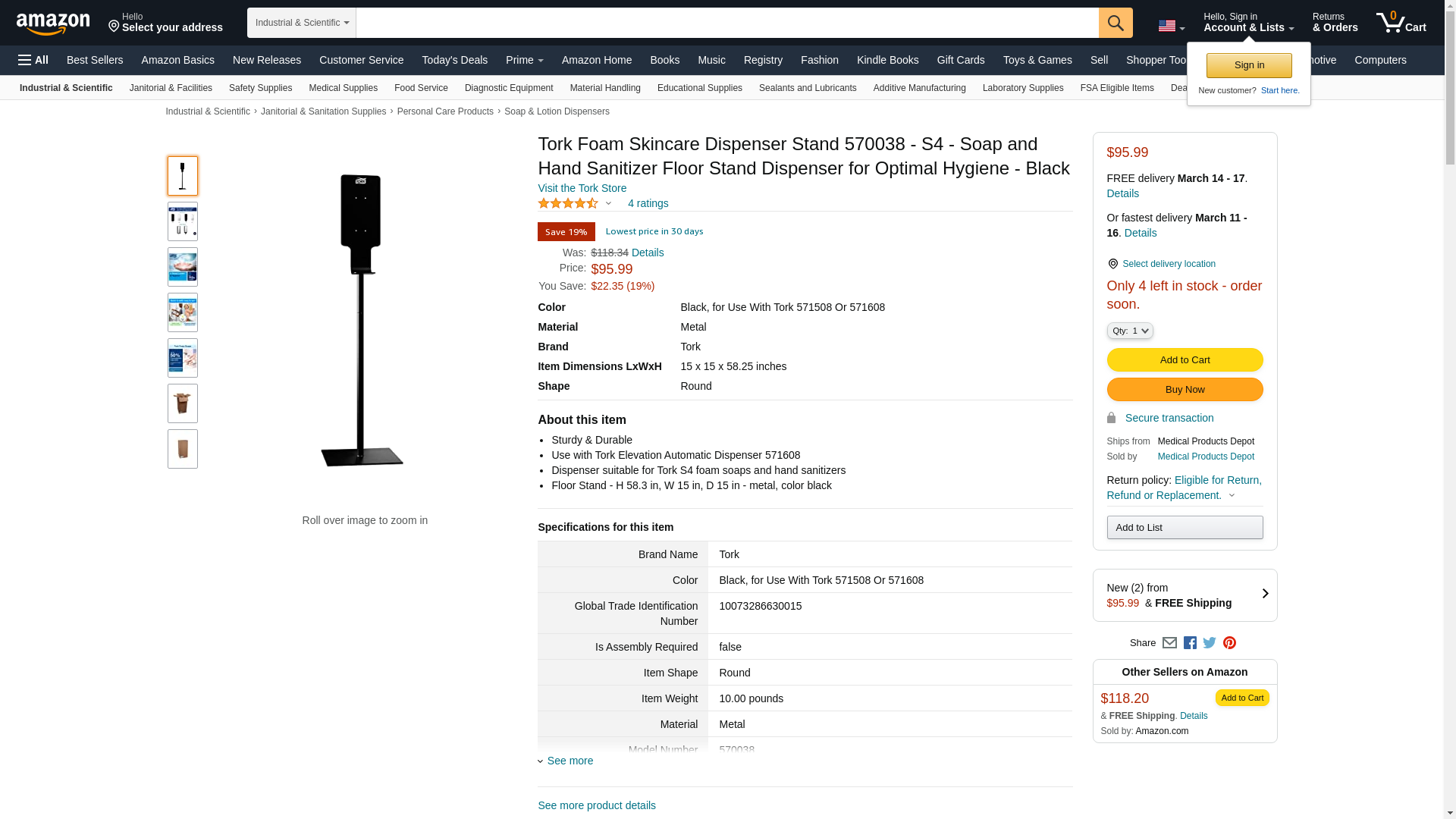The image size is (1456, 819).
Task: Share the product on Pinterest
Action: coord(1229,643)
